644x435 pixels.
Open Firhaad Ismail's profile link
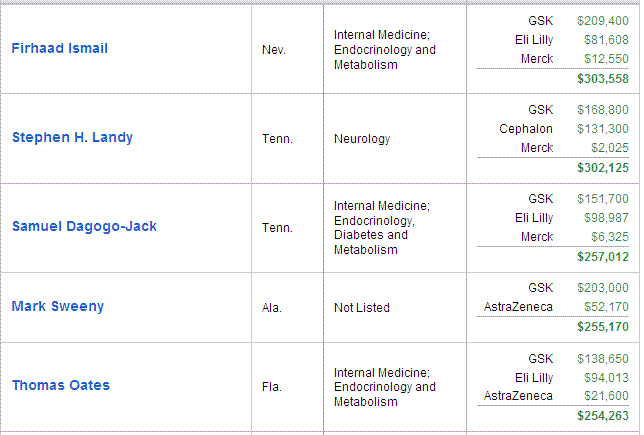60,49
